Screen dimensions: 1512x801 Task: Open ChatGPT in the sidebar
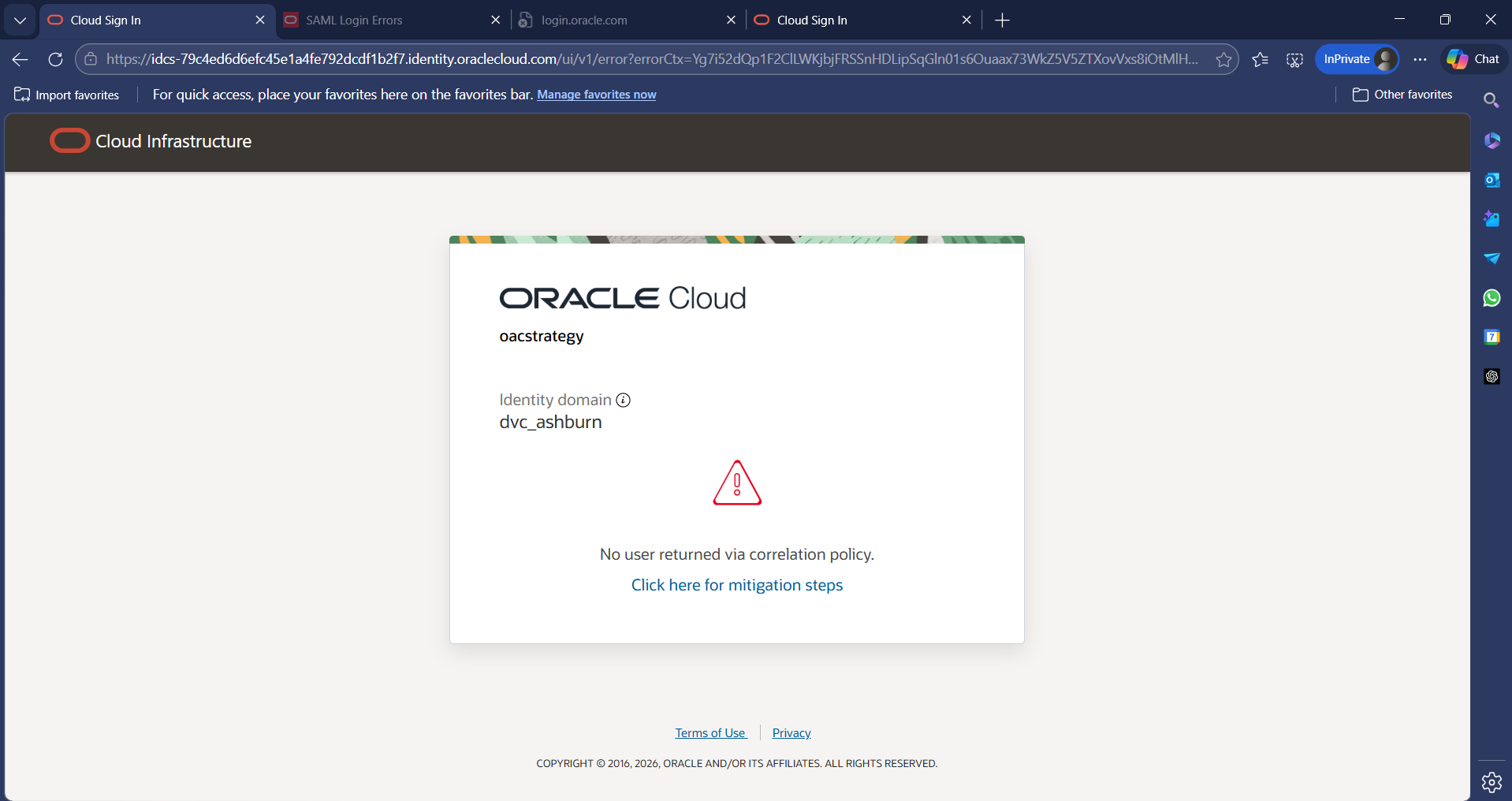[x=1492, y=377]
